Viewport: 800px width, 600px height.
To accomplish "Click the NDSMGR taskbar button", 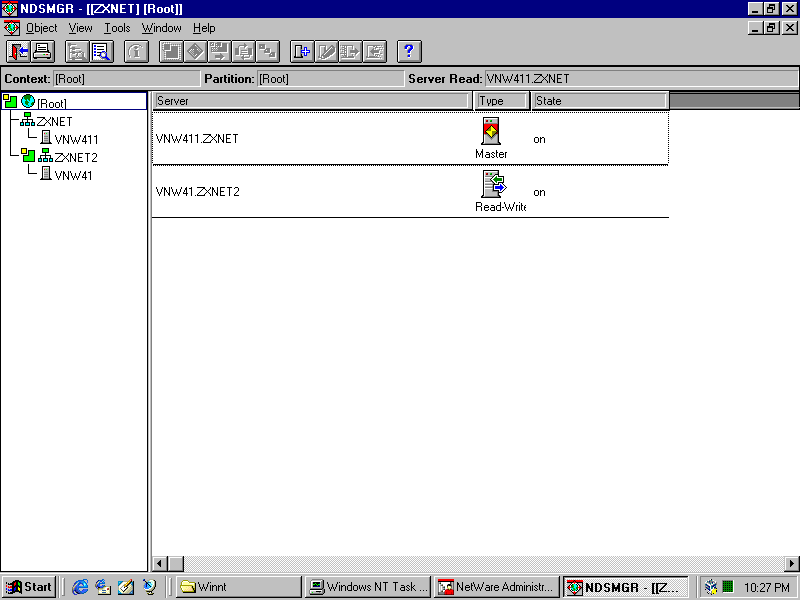I will pyautogui.click(x=626, y=587).
